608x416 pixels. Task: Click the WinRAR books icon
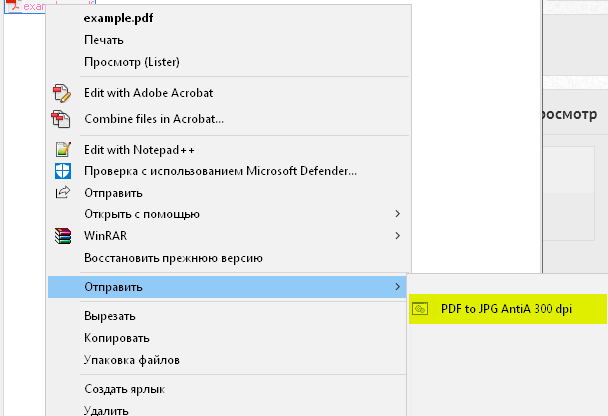[x=63, y=236]
